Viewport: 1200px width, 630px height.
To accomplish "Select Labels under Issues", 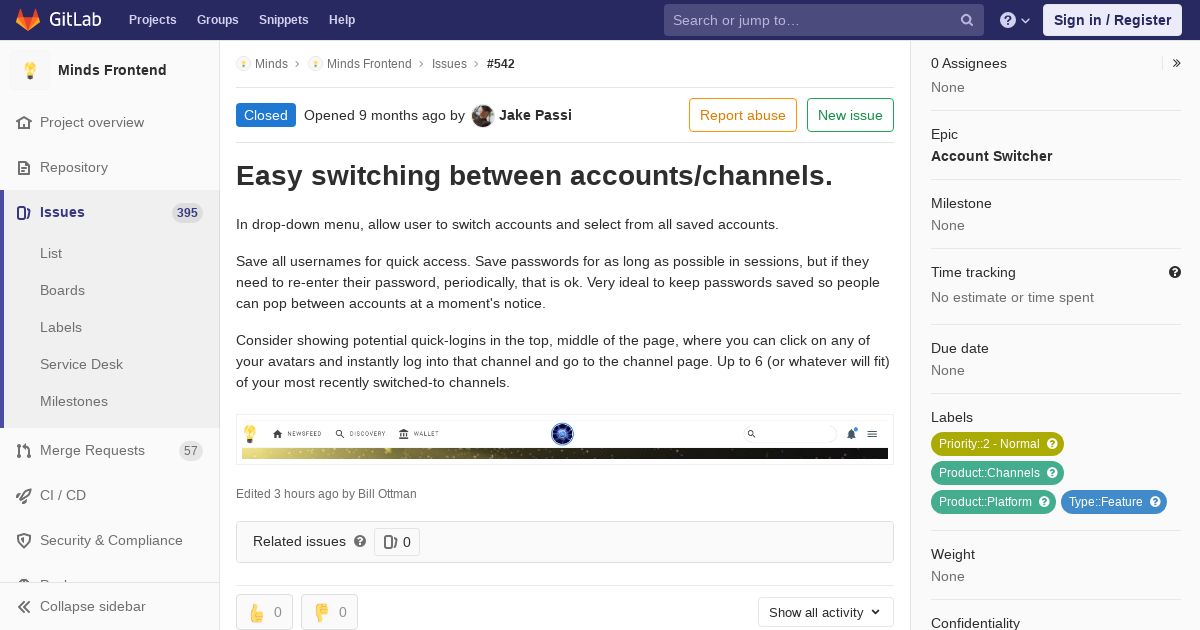I will (x=61, y=327).
